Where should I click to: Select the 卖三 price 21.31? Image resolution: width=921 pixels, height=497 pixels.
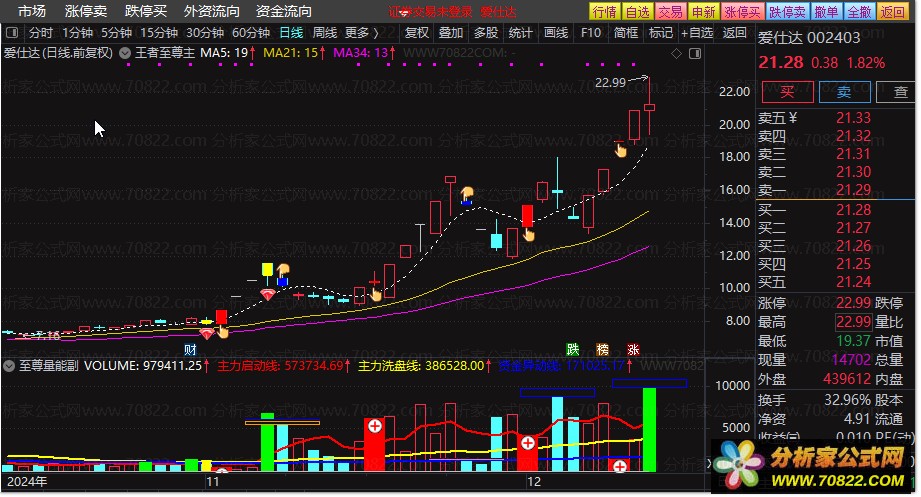click(x=853, y=154)
